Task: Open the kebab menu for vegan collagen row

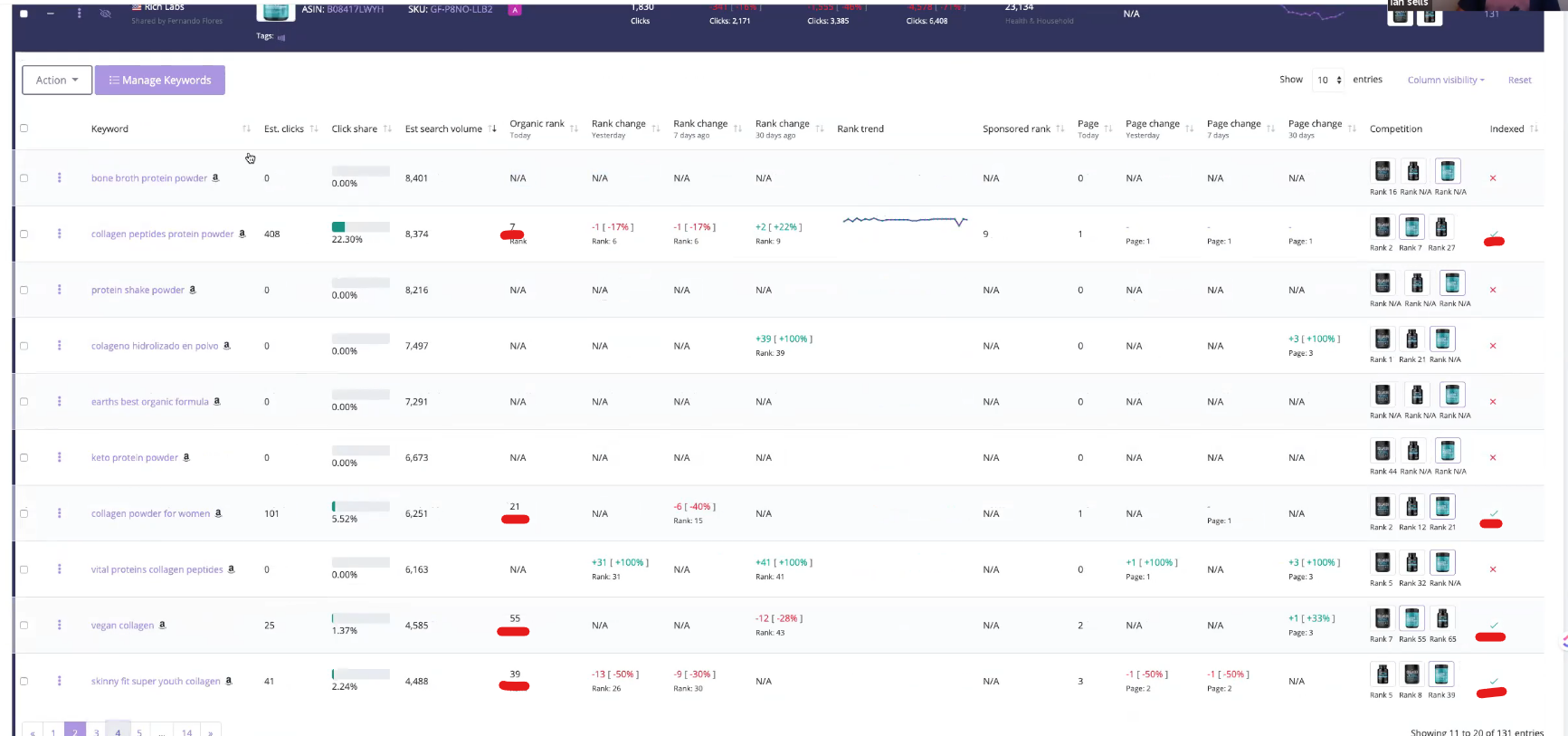Action: 60,625
